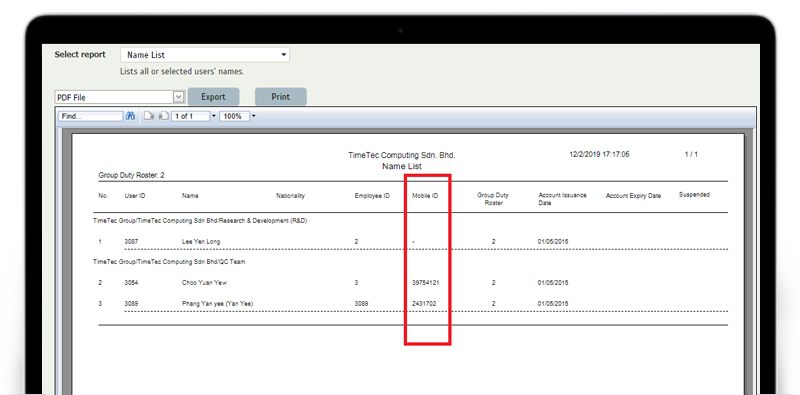Click the Employee ID column header
The image size is (800, 395).
coord(372,196)
